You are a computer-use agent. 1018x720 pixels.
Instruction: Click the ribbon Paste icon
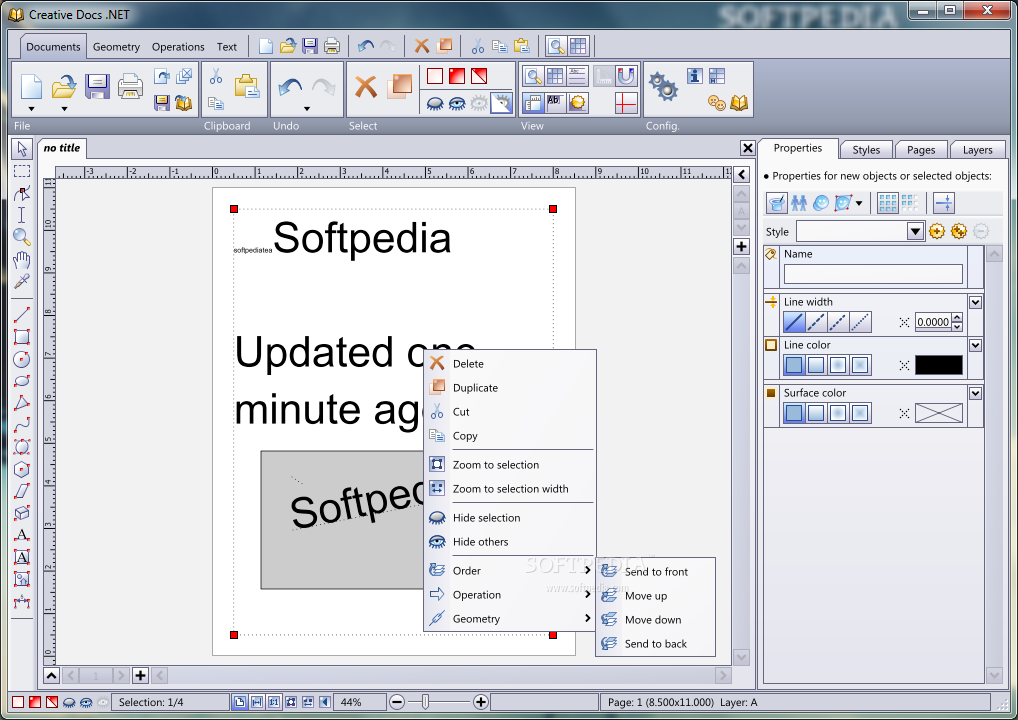point(247,86)
